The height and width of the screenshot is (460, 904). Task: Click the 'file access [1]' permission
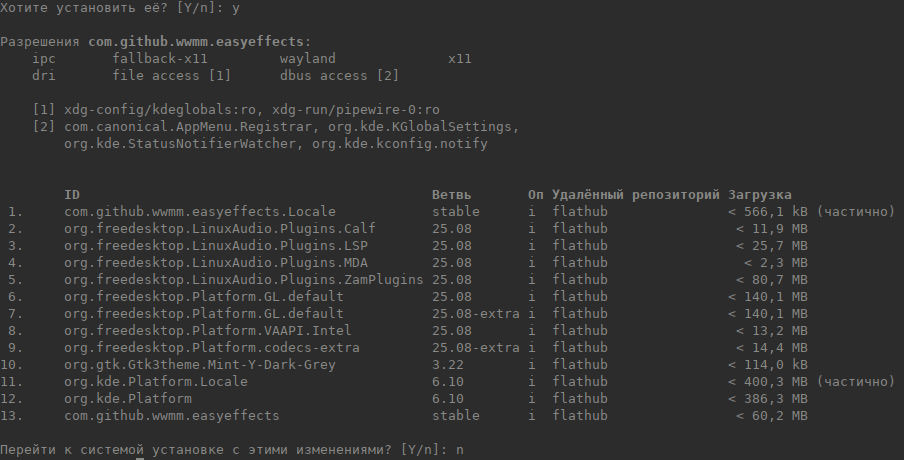pos(172,76)
